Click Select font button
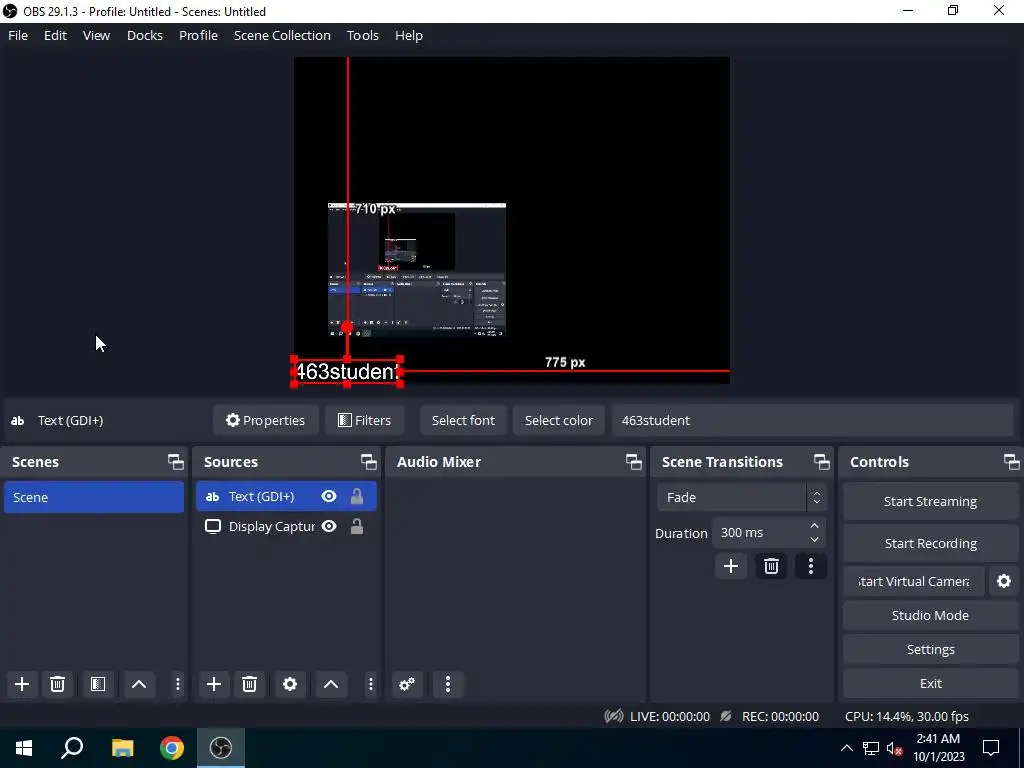 tap(463, 420)
